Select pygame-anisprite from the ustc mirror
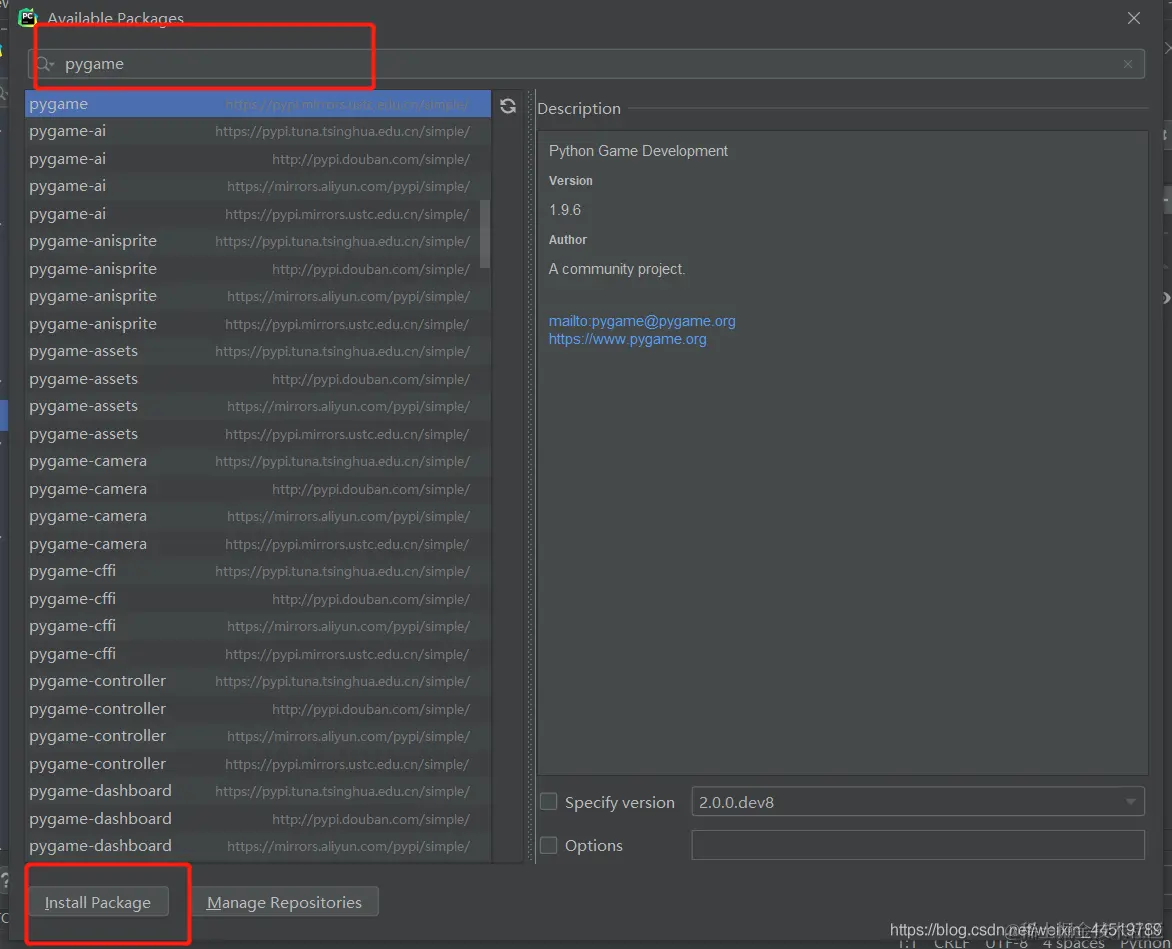Screen dimensions: 1172x949 tap(258, 324)
